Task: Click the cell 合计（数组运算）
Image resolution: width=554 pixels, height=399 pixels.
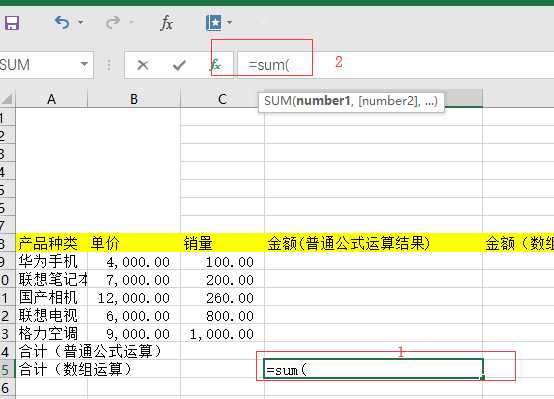Action: point(75,369)
